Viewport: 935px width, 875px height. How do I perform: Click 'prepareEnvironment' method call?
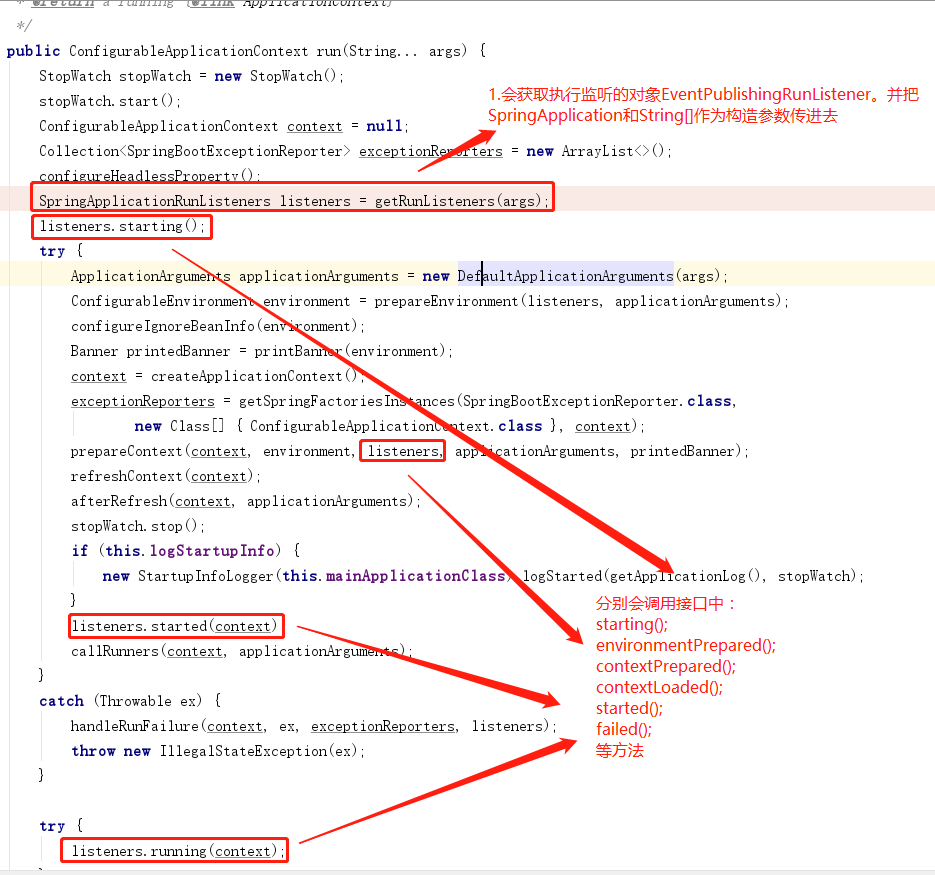447,301
